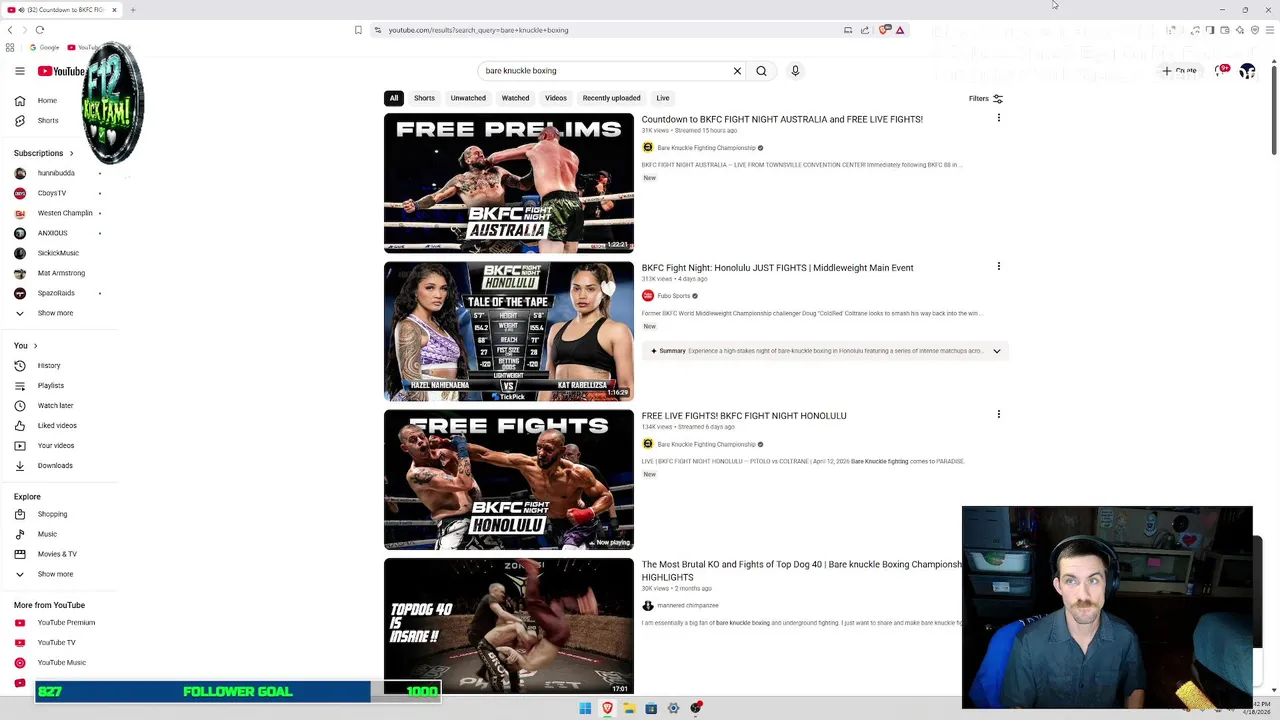This screenshot has height=720, width=1280.
Task: Select the Shorts filter chip
Action: [424, 98]
